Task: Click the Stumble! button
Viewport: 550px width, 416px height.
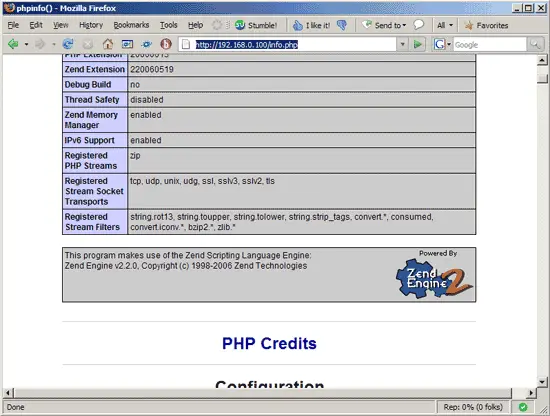Action: point(256,25)
